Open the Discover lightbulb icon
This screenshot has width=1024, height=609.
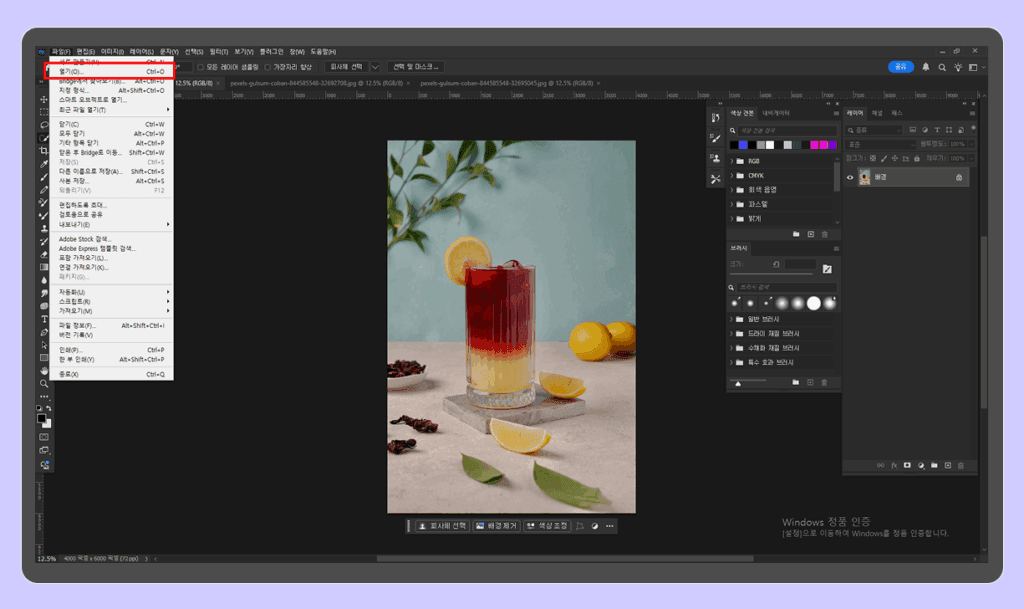pyautogui.click(x=958, y=67)
